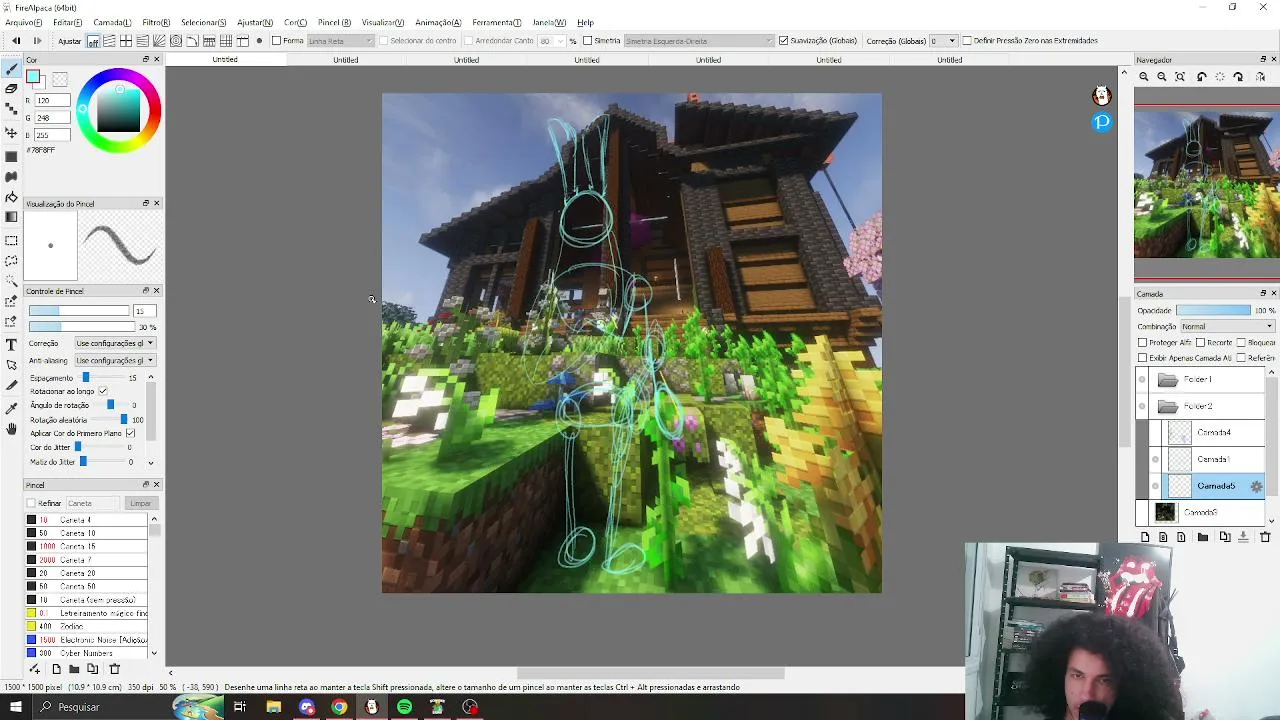Create a new layer in the layer panel
This screenshot has width=1280, height=720.
click(1145, 537)
